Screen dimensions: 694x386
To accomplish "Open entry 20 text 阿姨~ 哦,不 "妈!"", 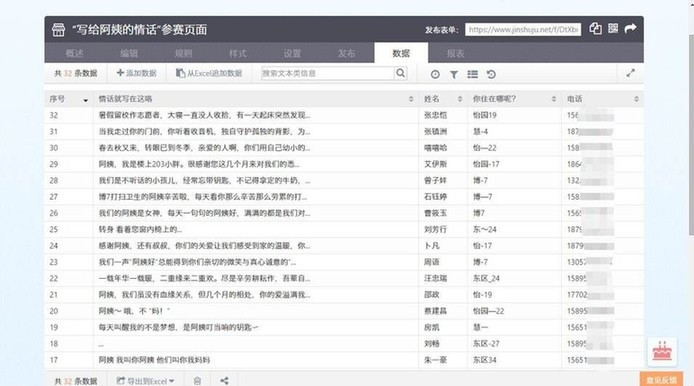I will coord(134,312).
